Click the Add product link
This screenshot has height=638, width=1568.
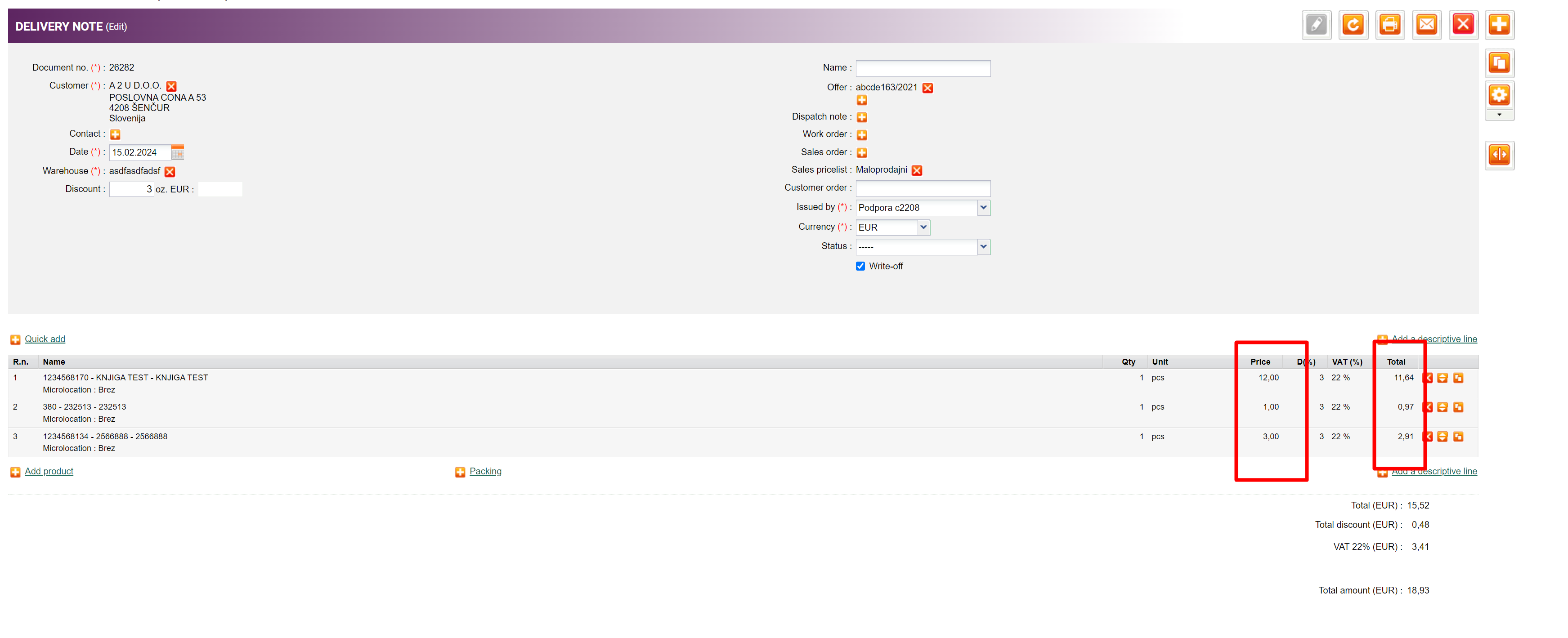click(x=49, y=471)
